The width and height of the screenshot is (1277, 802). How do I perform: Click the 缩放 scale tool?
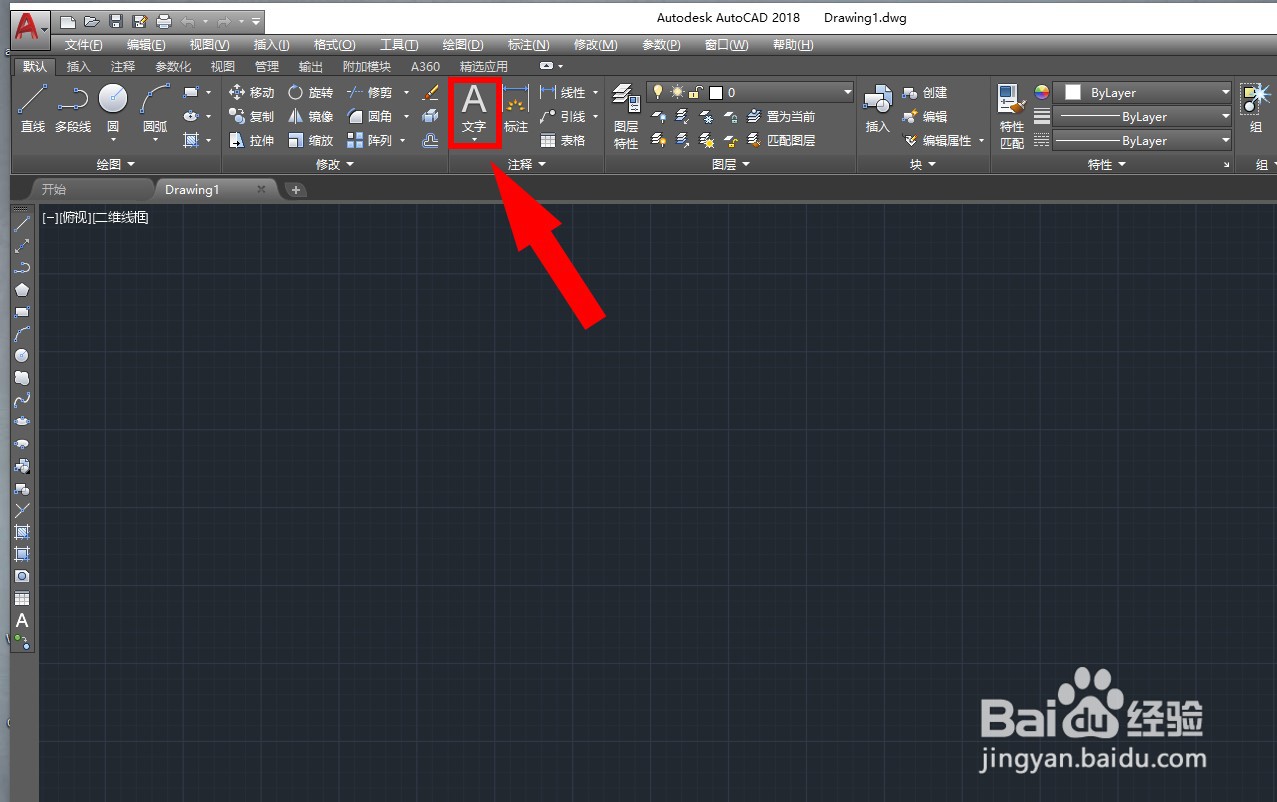(310, 141)
